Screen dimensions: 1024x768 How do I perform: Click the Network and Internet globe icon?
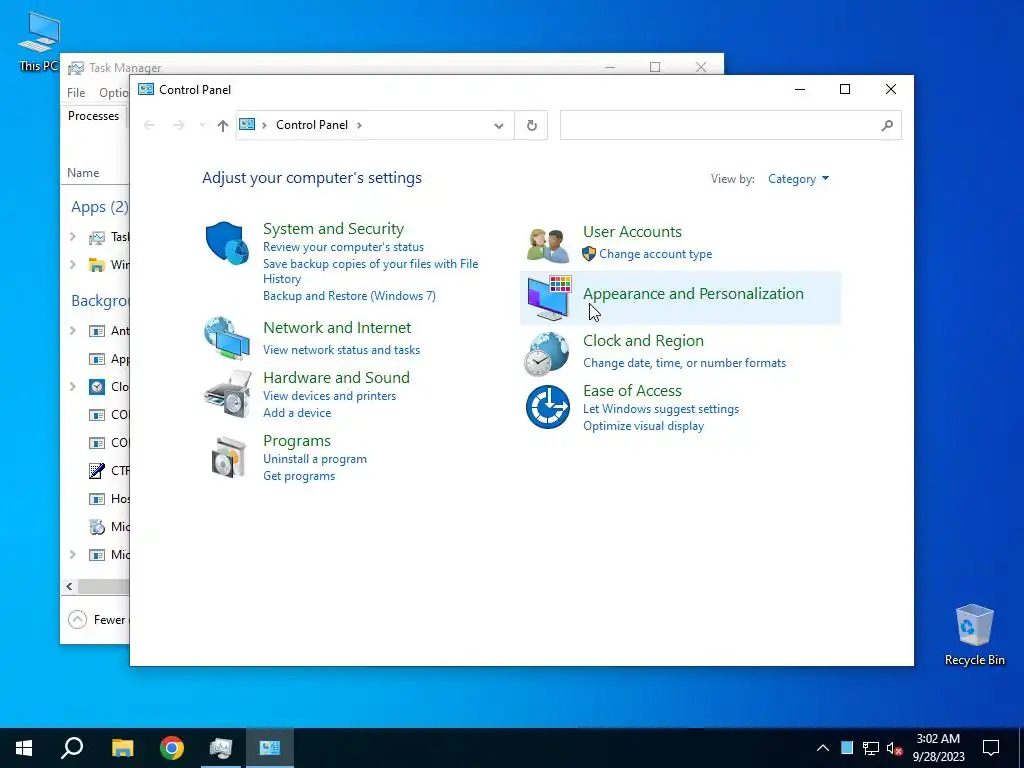[227, 338]
